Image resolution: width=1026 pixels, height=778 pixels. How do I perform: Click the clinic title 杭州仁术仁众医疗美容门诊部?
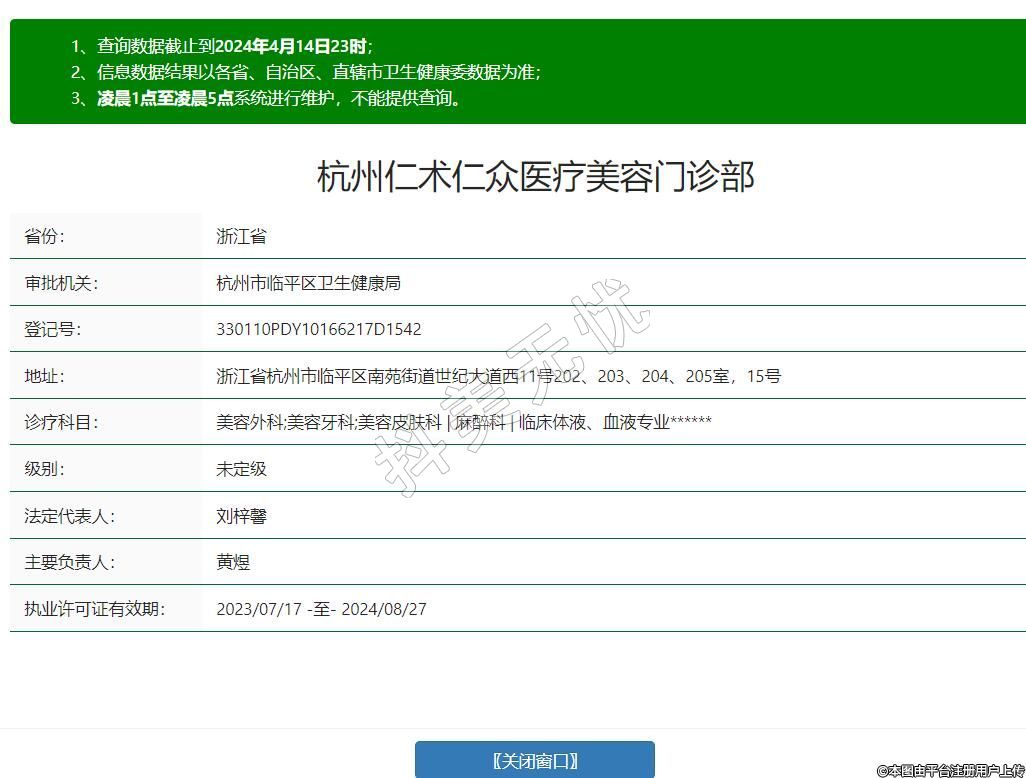(x=535, y=177)
